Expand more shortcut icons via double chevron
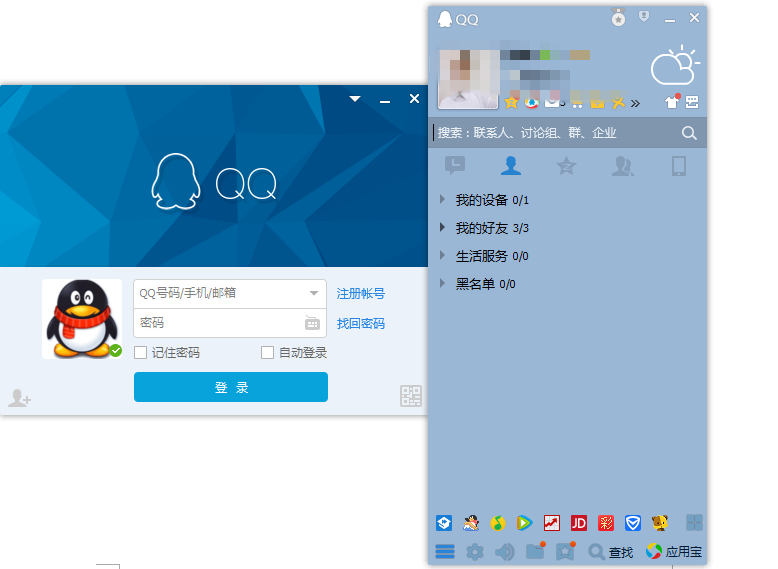Image resolution: width=778 pixels, height=569 pixels. (635, 103)
